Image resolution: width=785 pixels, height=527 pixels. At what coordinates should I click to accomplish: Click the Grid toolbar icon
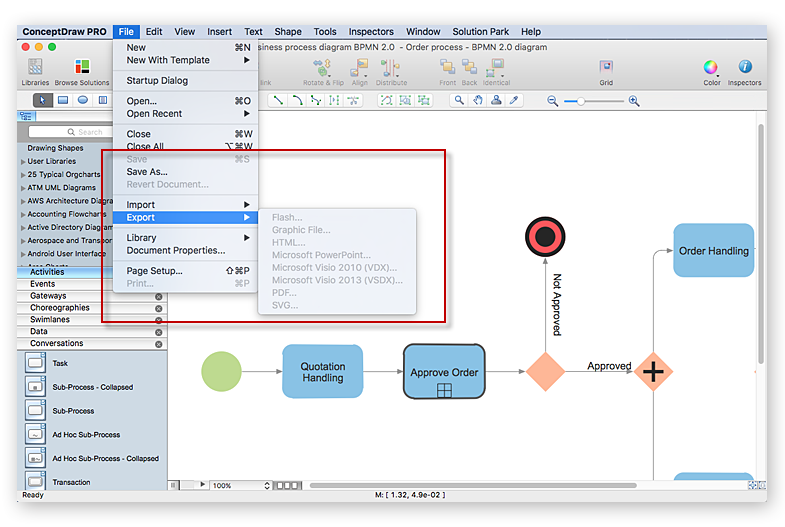click(x=606, y=68)
